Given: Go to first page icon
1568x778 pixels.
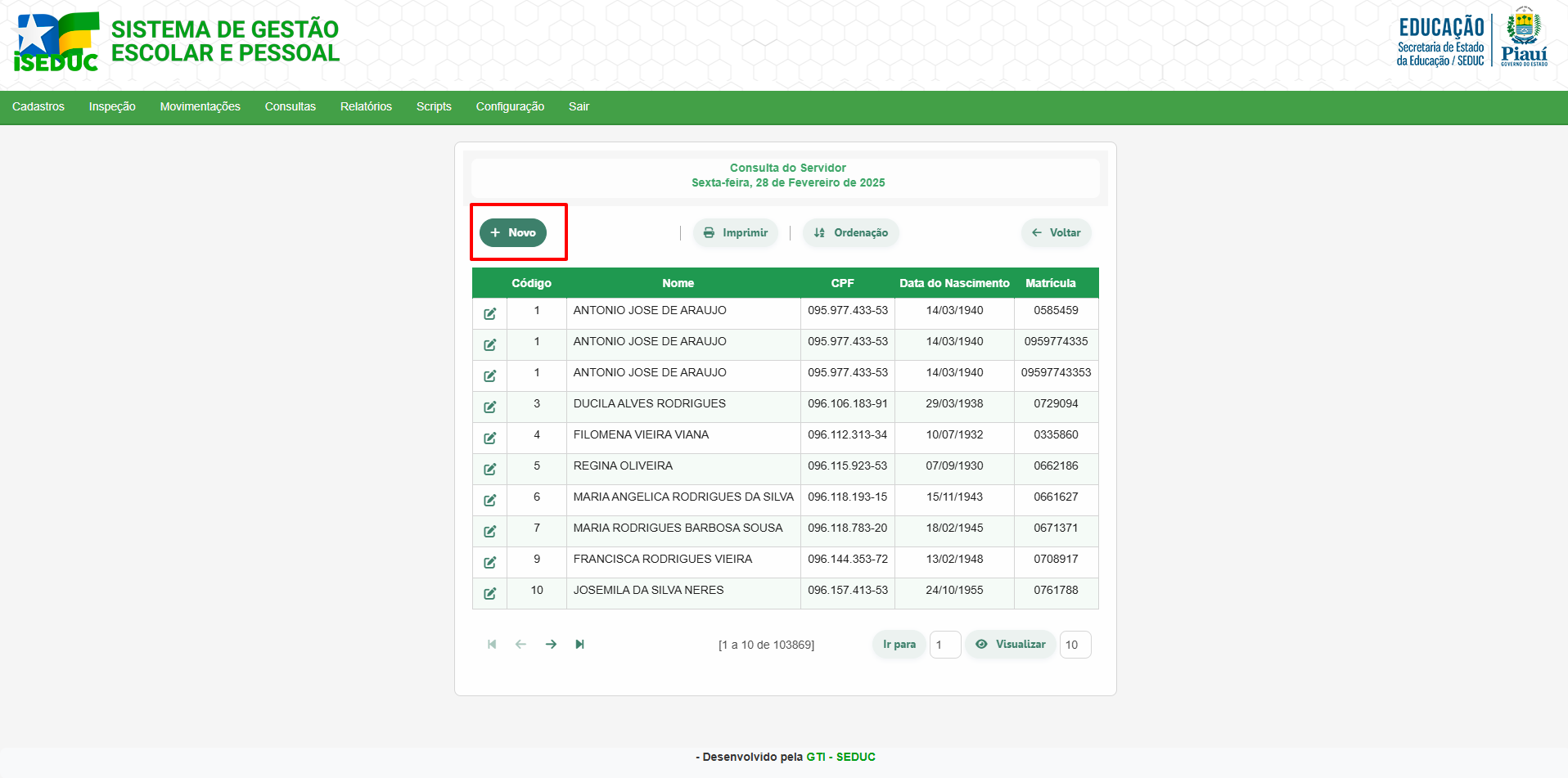Looking at the screenshot, I should click(x=492, y=645).
